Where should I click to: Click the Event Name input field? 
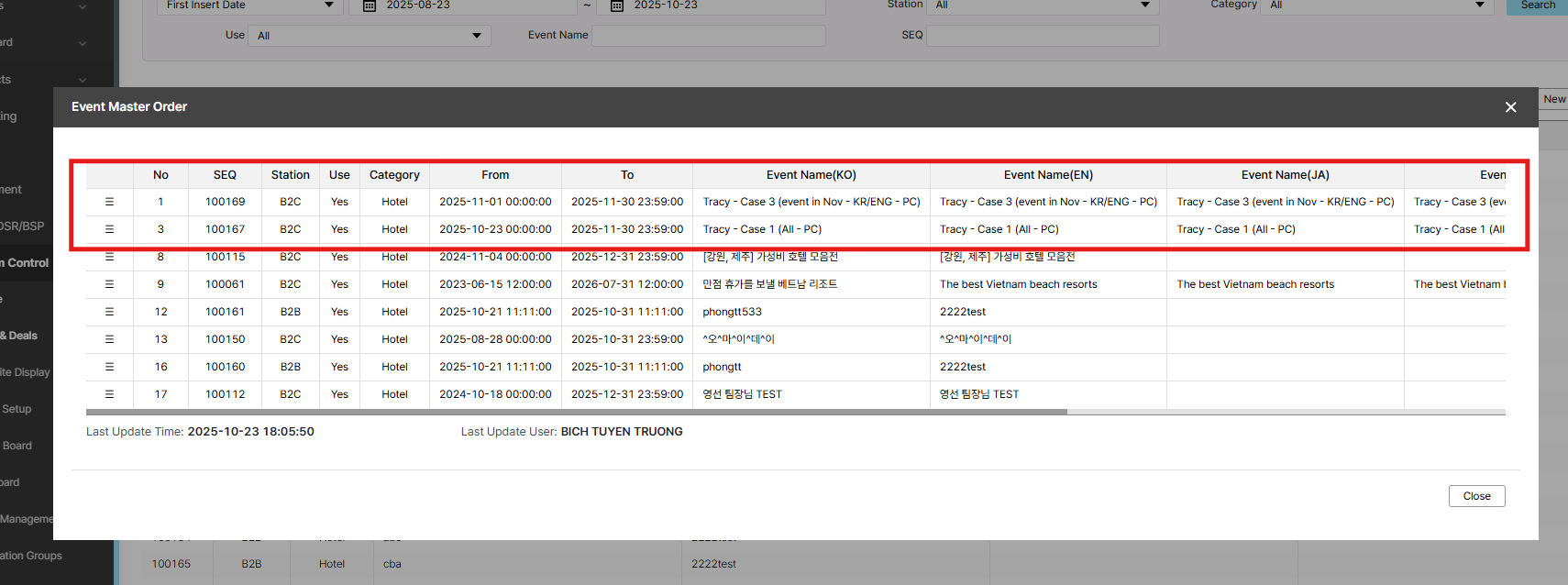coord(709,36)
